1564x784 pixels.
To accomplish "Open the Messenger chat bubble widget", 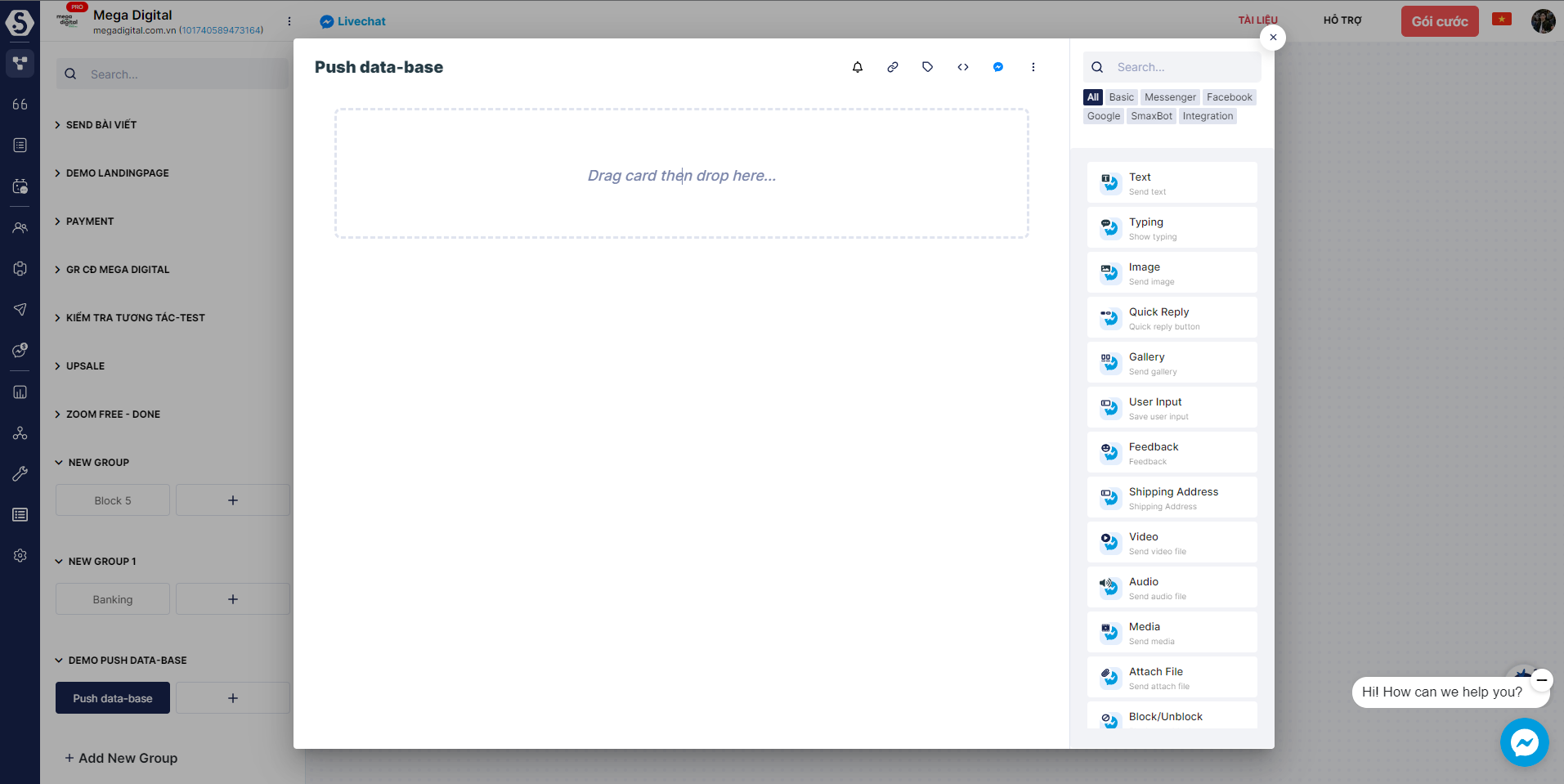I will point(1523,741).
